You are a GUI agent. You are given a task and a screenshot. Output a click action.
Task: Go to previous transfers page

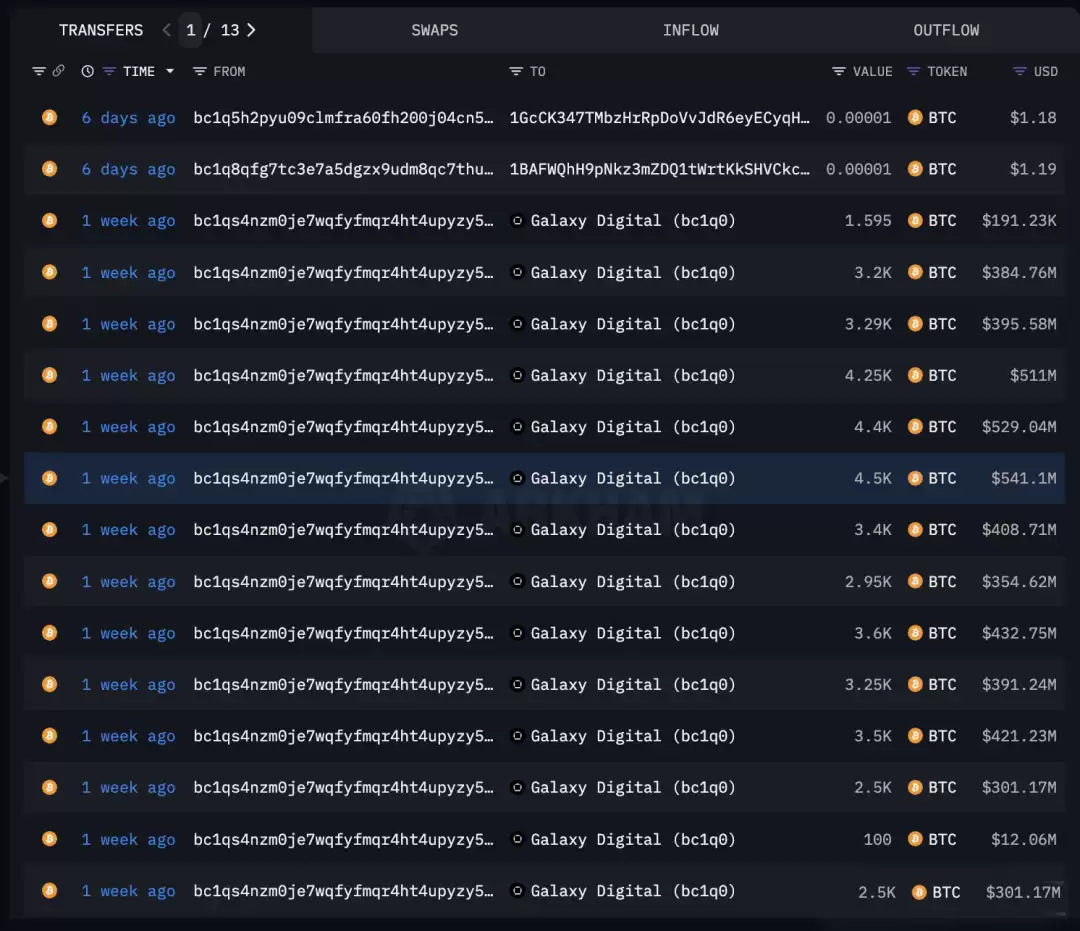tap(167, 30)
